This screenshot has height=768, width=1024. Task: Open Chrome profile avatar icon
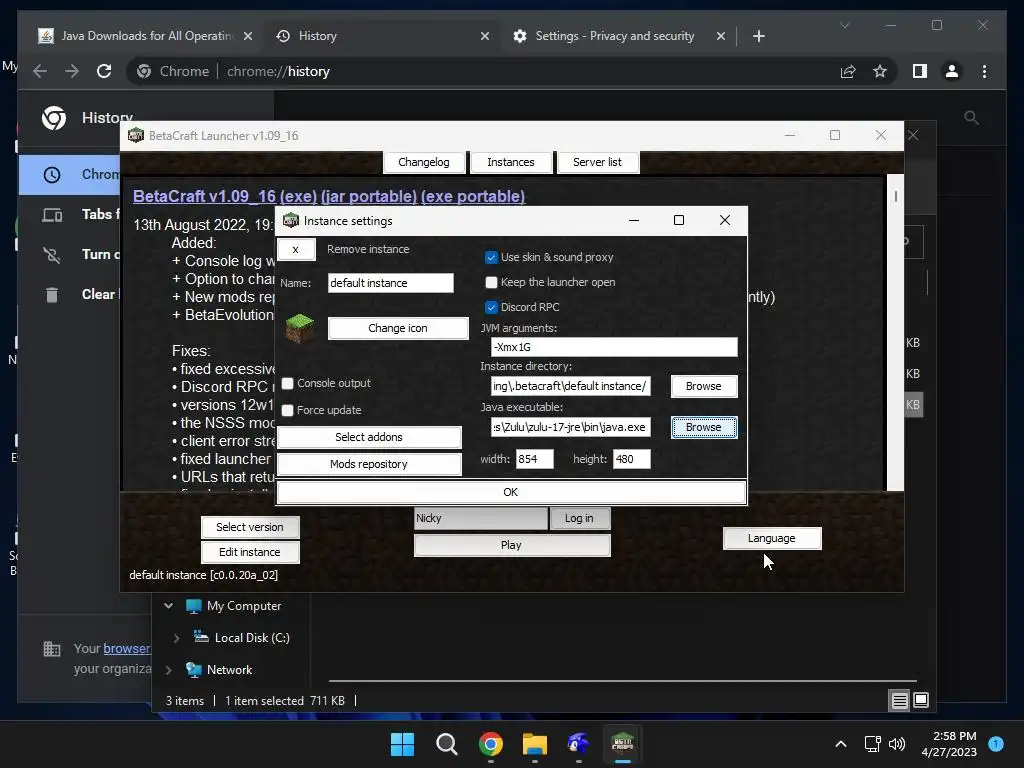(x=952, y=71)
